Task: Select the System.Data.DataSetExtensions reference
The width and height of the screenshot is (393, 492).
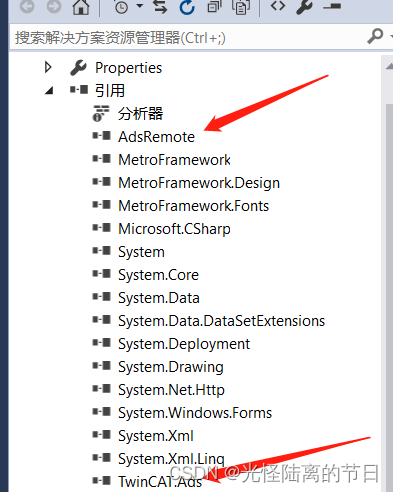Action: pyautogui.click(x=221, y=321)
